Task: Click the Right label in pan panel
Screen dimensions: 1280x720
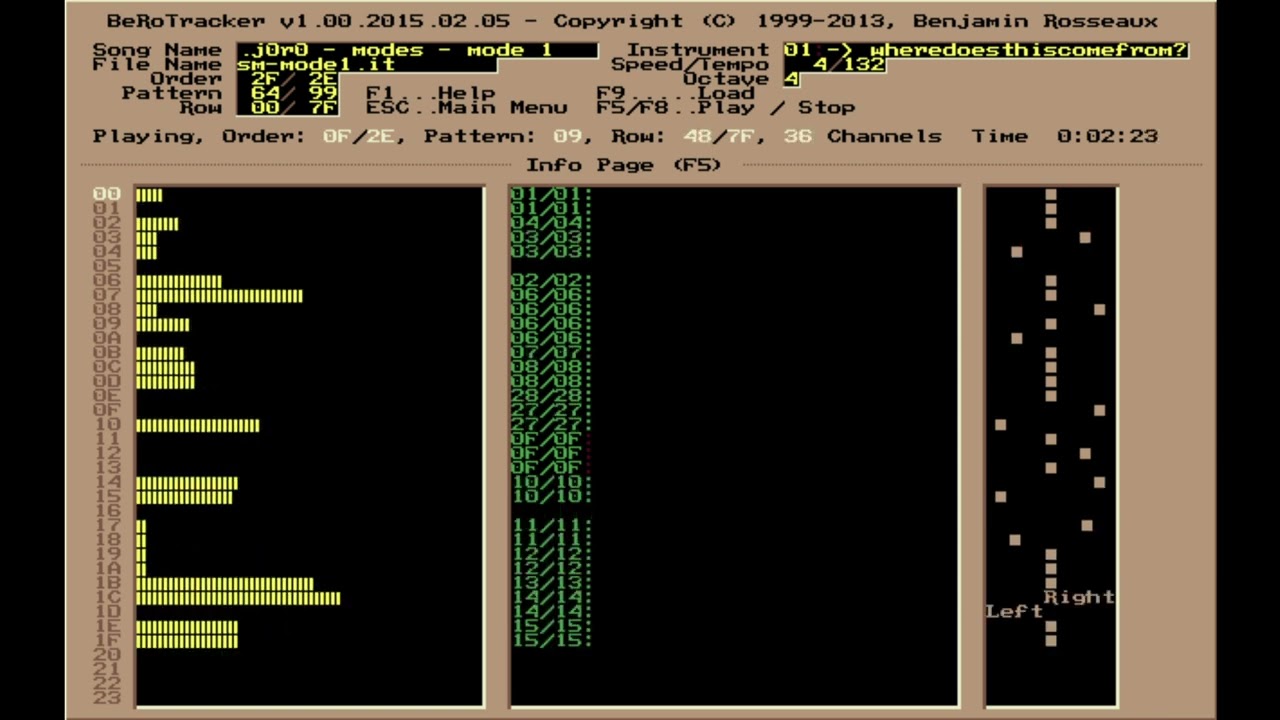Action: pos(1079,598)
